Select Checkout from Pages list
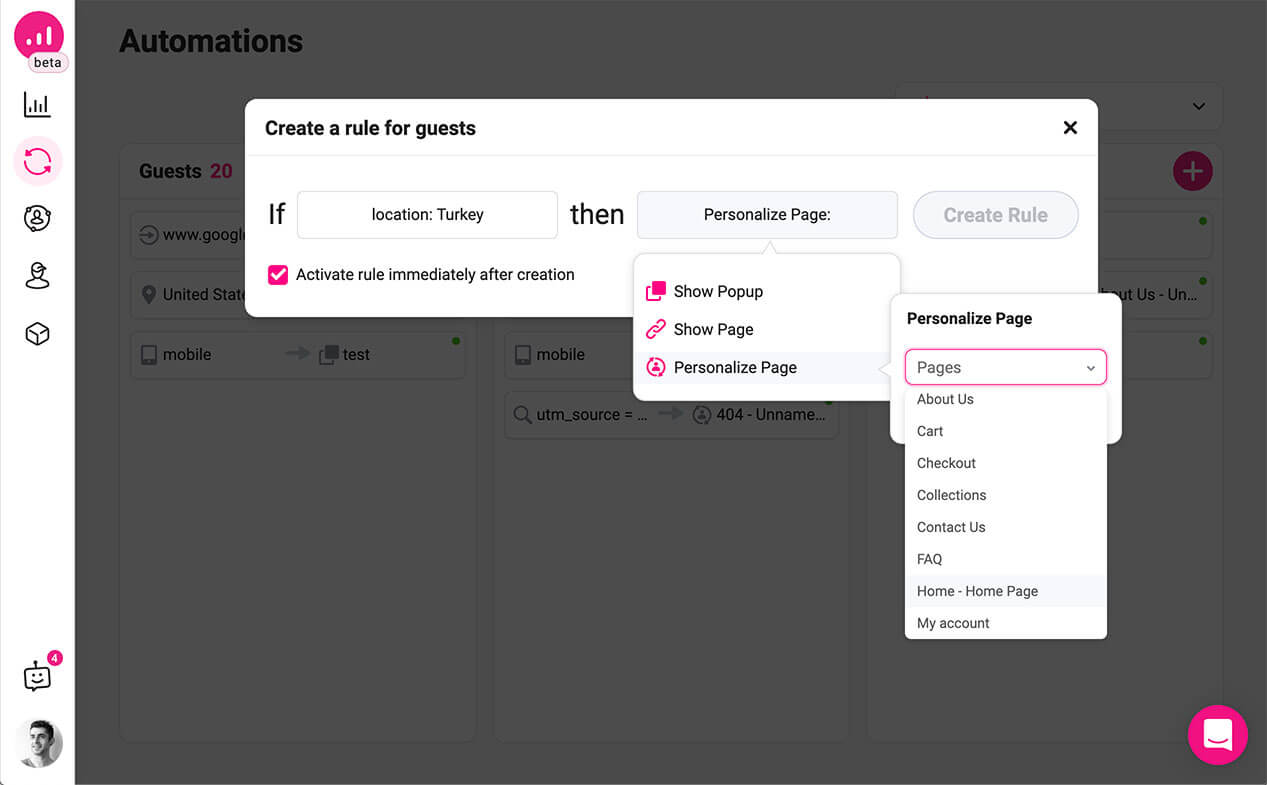The image size is (1267, 785). click(x=1006, y=463)
